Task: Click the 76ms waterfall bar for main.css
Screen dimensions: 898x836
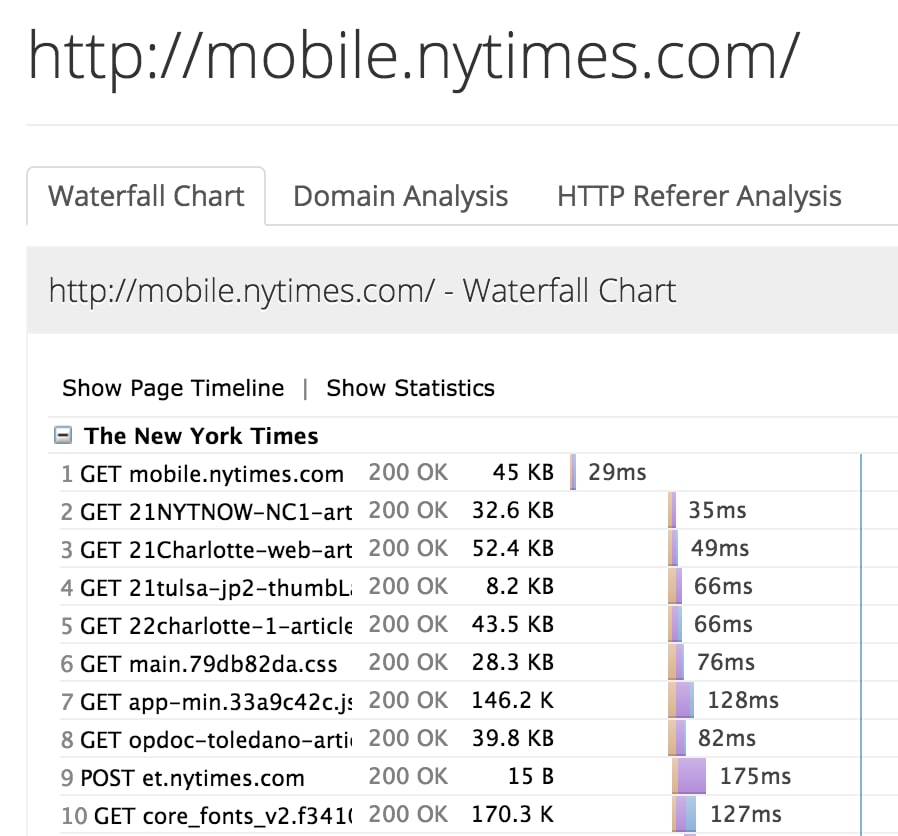Action: (x=676, y=662)
